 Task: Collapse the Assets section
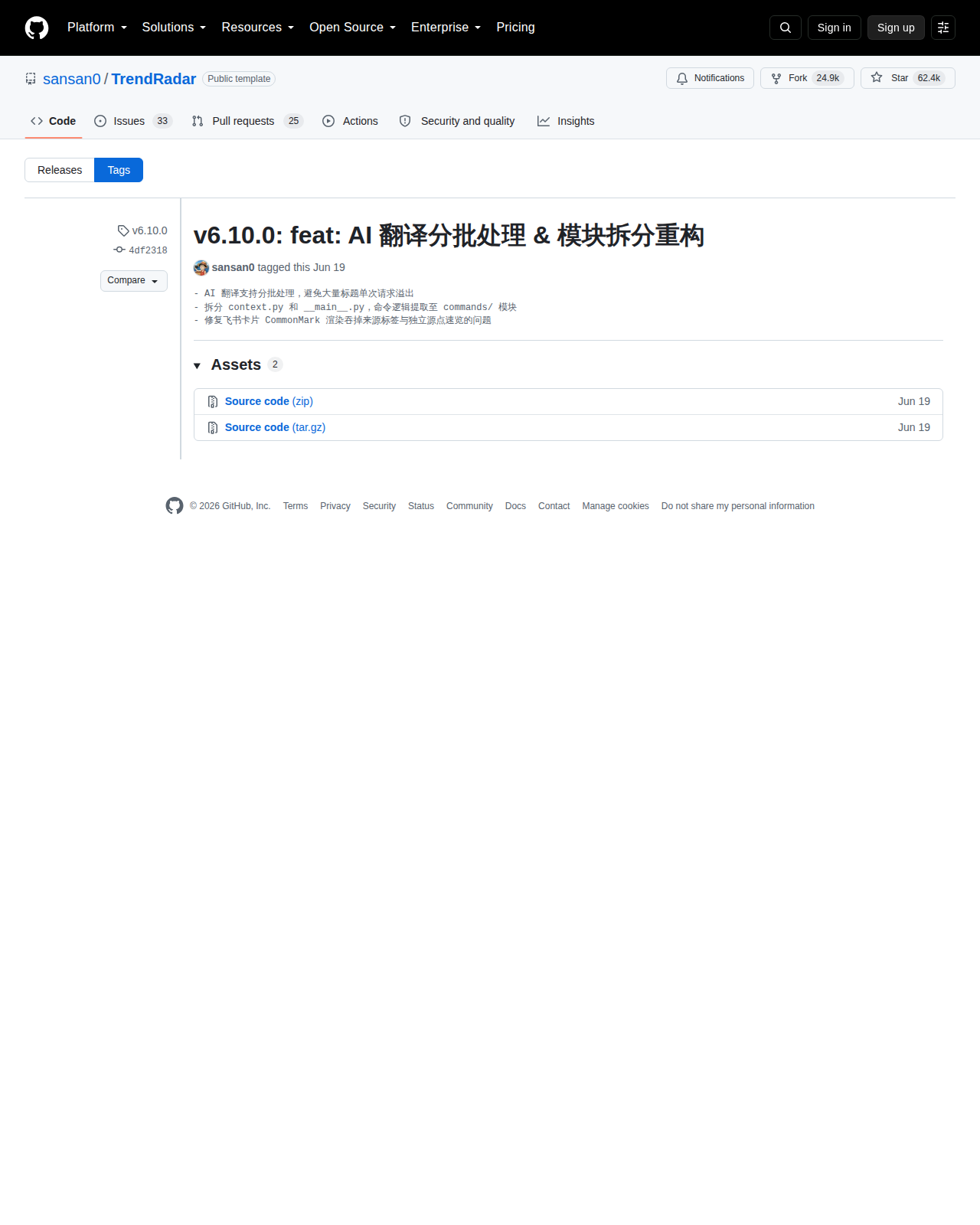[238, 364]
